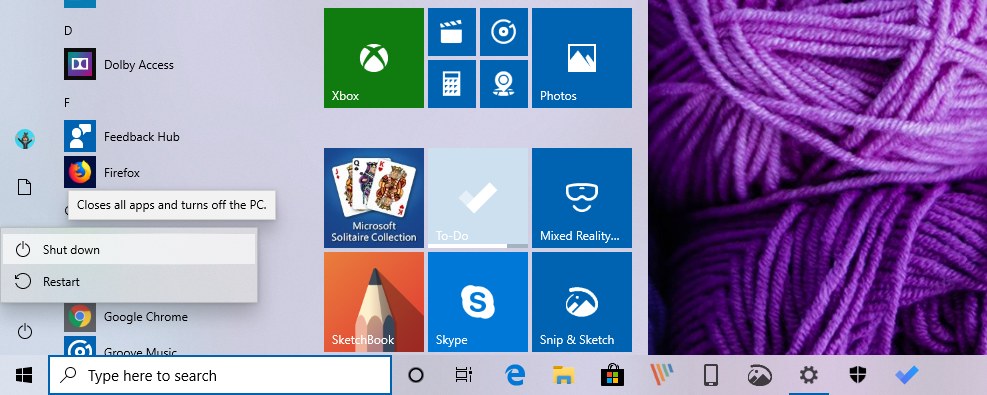This screenshot has height=395, width=987.
Task: Open Dolby Access from app list
Action: pos(120,64)
